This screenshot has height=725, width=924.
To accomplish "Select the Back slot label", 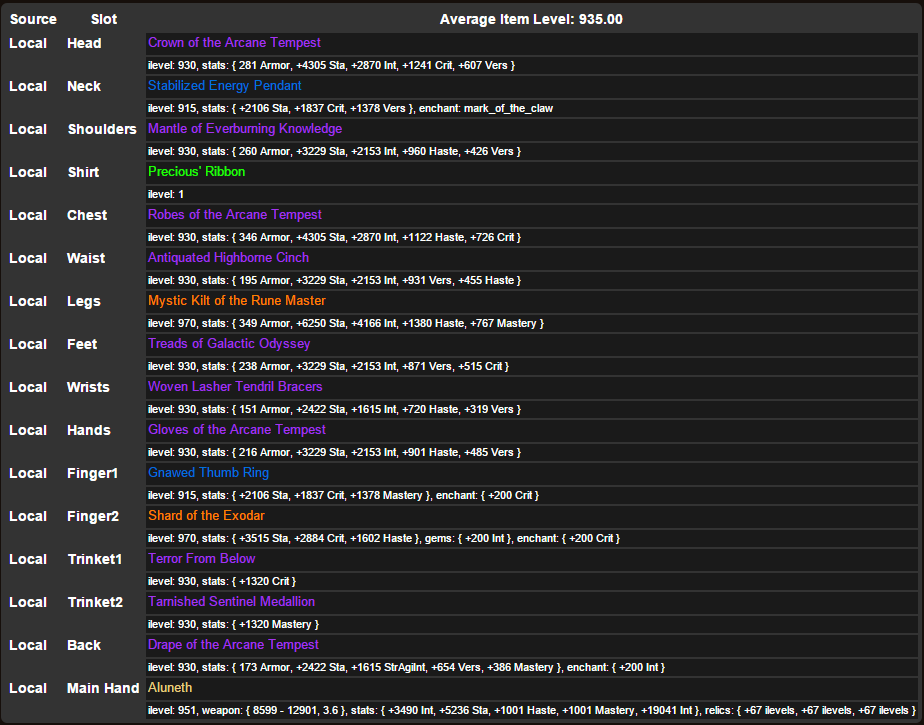I will [84, 646].
